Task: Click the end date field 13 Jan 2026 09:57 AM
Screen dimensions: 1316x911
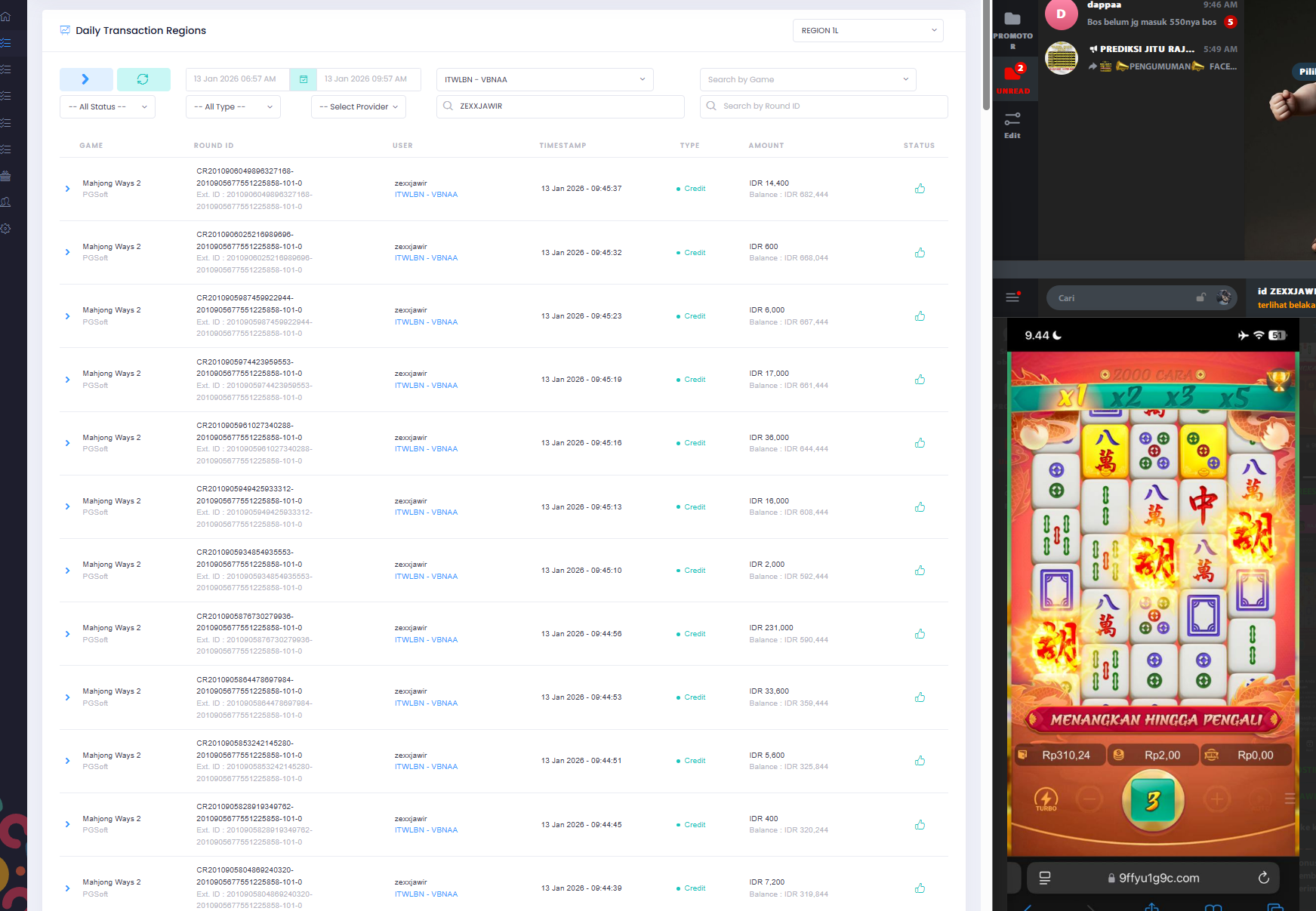Action: [x=368, y=79]
